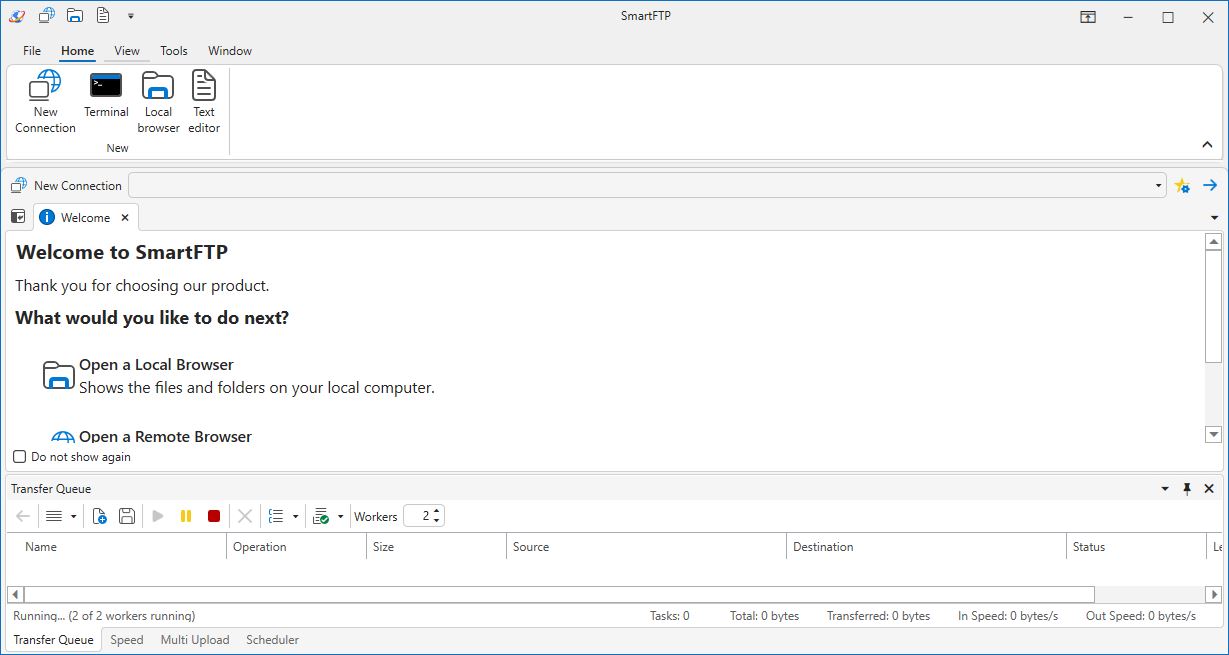Click the add file icon in queue toolbar
This screenshot has height=655, width=1229.
point(100,516)
